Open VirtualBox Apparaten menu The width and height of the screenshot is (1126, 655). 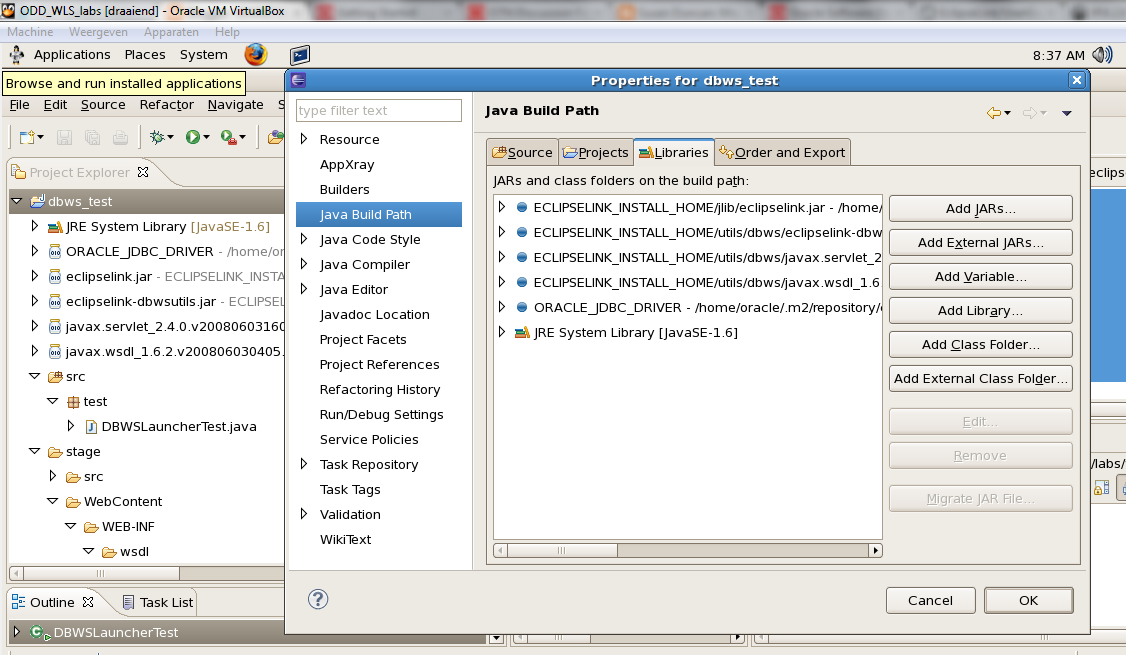click(171, 32)
